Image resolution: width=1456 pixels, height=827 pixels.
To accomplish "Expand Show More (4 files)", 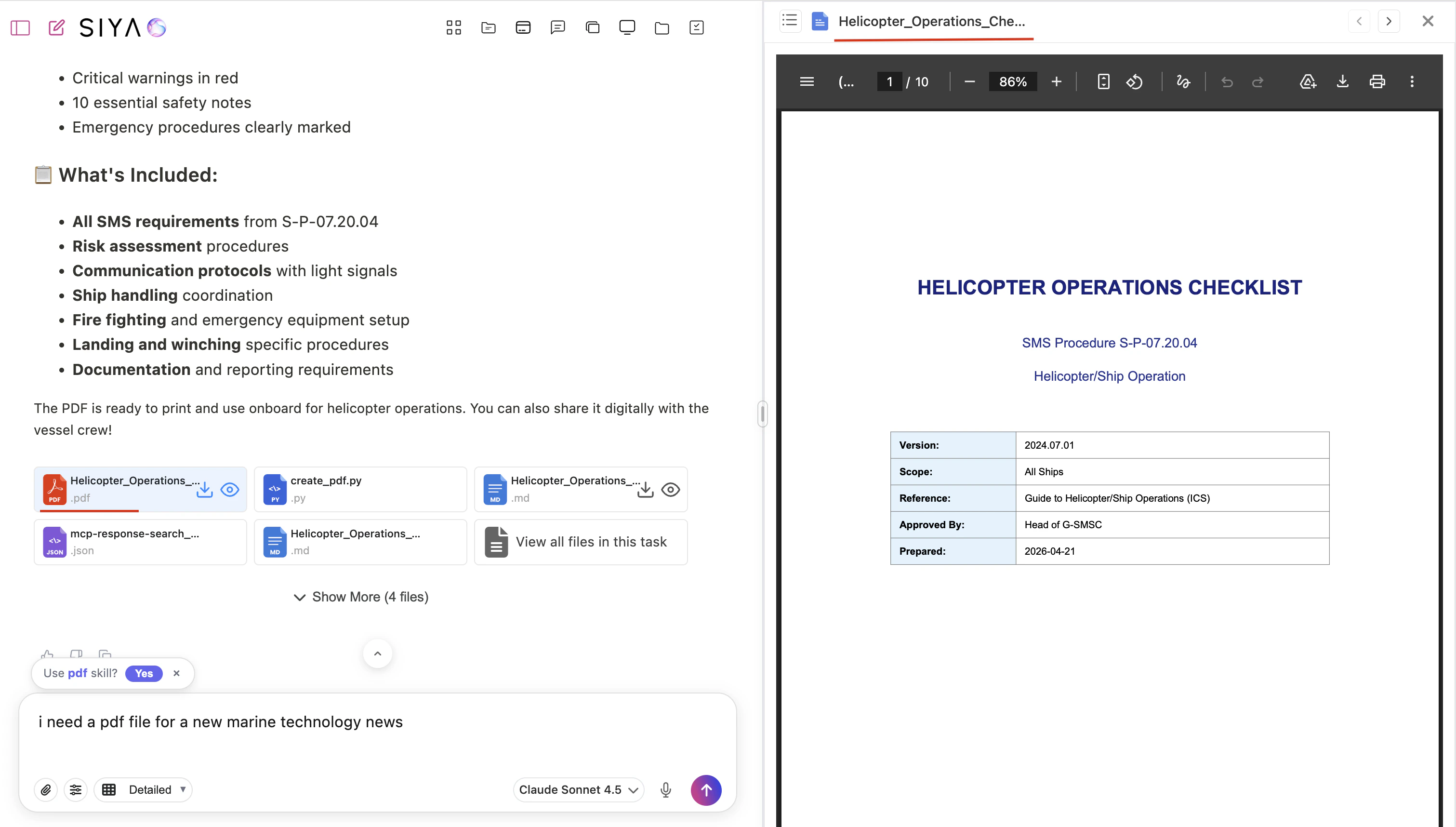I will [x=361, y=597].
